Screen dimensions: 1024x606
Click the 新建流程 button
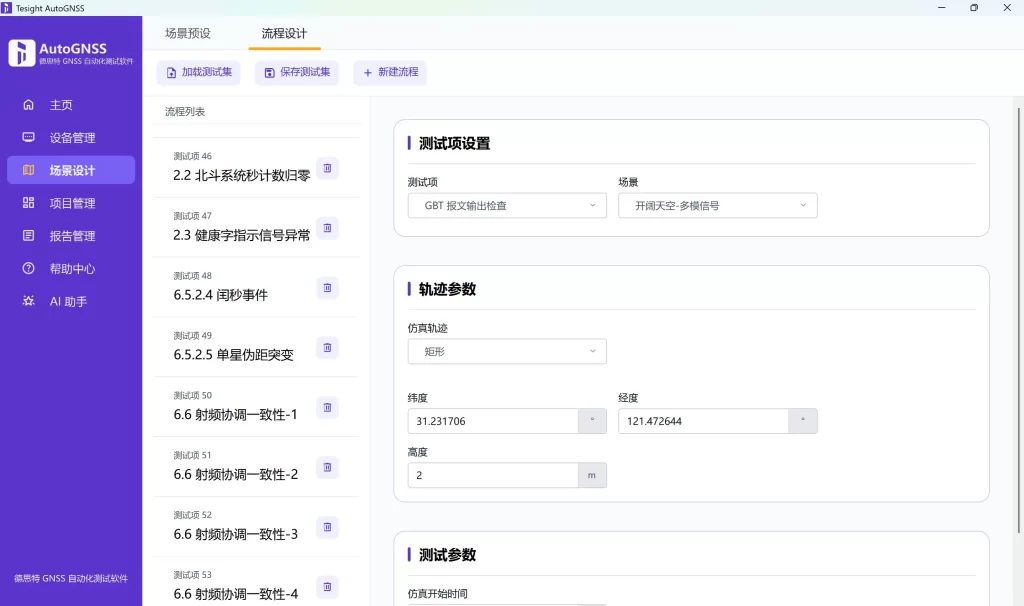pos(390,72)
